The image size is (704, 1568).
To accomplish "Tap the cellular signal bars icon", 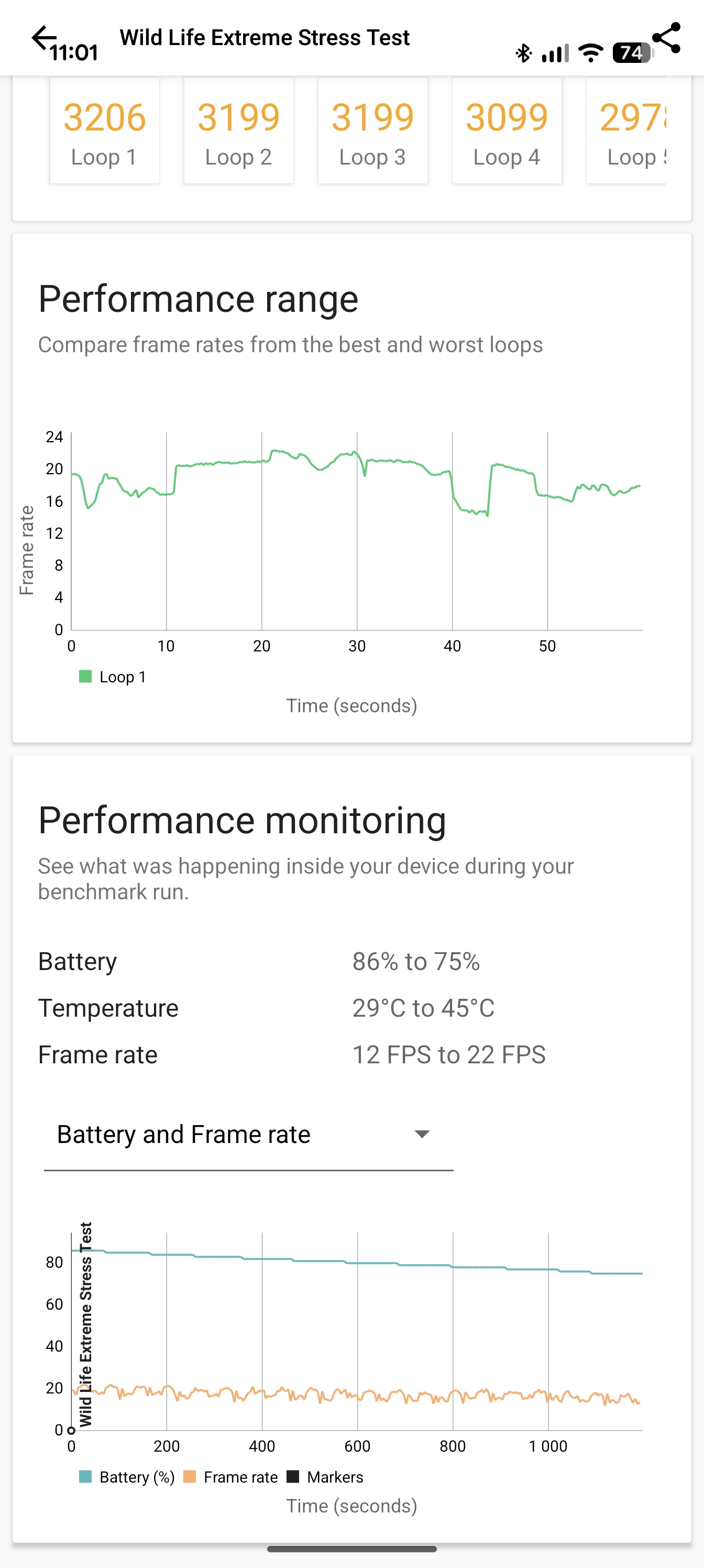I will (x=556, y=53).
